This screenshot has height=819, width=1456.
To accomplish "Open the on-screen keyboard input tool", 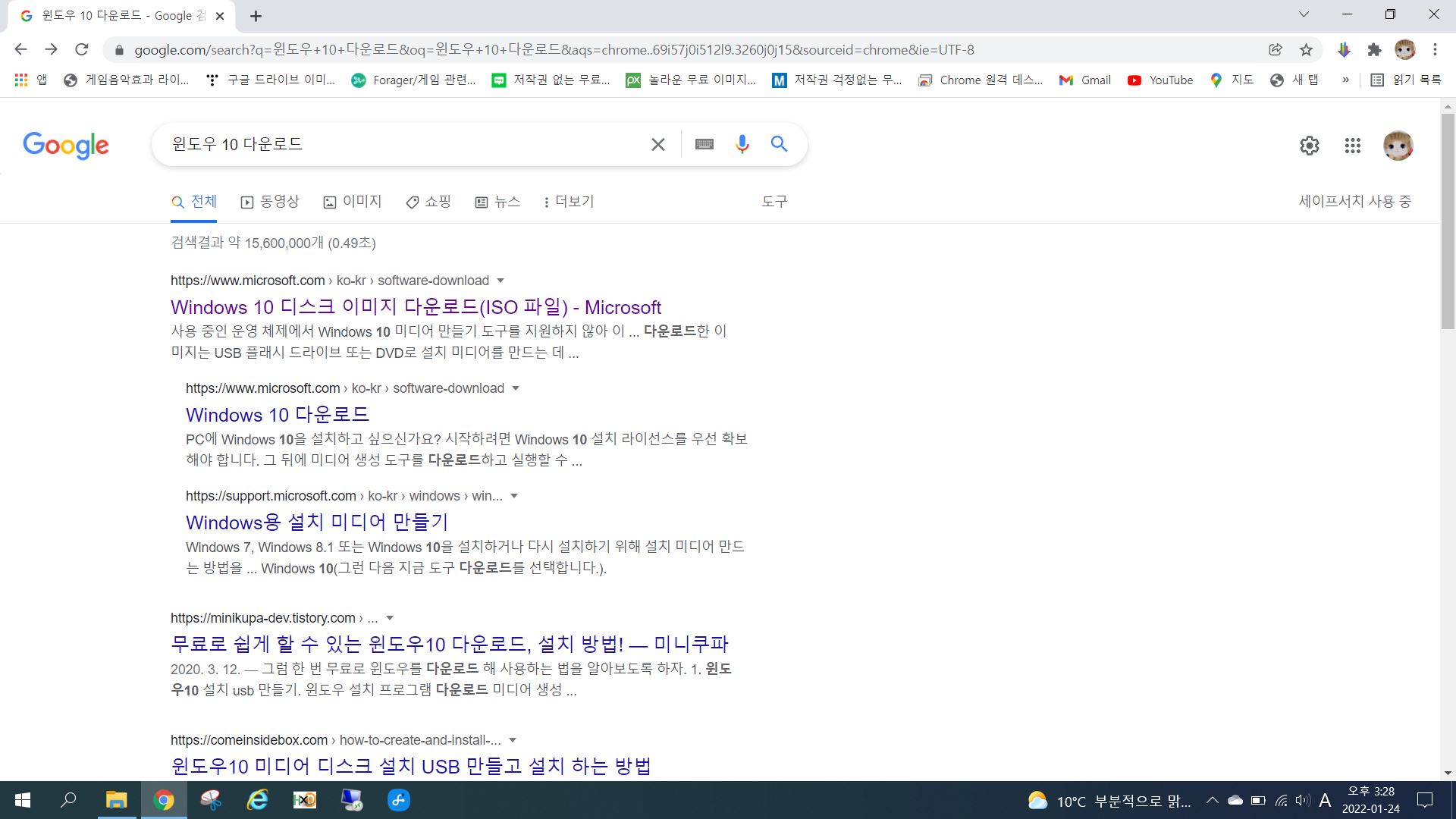I will pyautogui.click(x=704, y=144).
